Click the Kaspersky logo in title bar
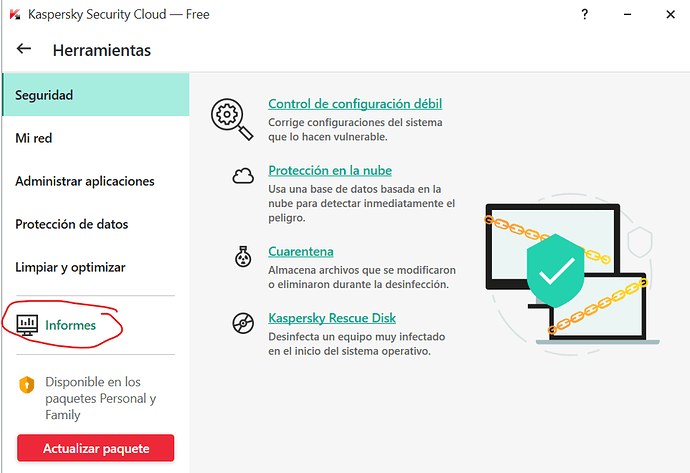690x473 pixels. point(14,15)
